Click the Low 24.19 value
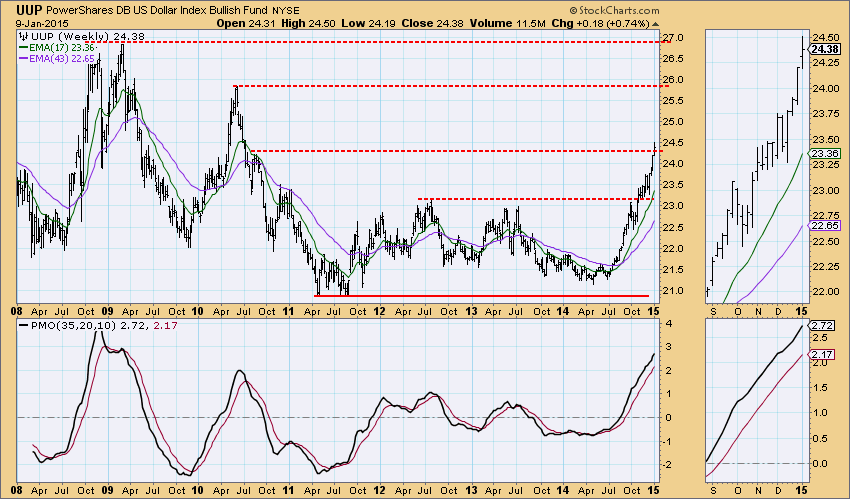 (368, 23)
